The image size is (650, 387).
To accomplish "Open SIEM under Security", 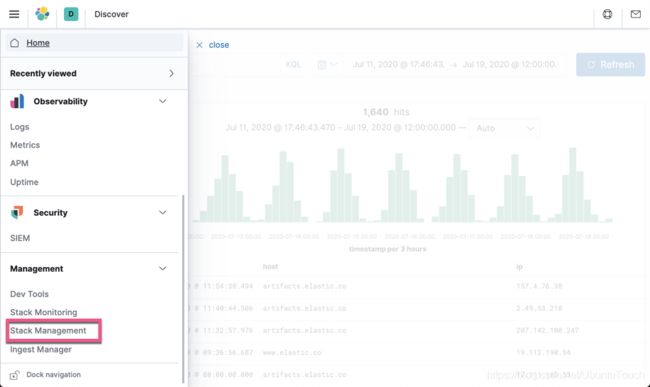I will (x=20, y=238).
